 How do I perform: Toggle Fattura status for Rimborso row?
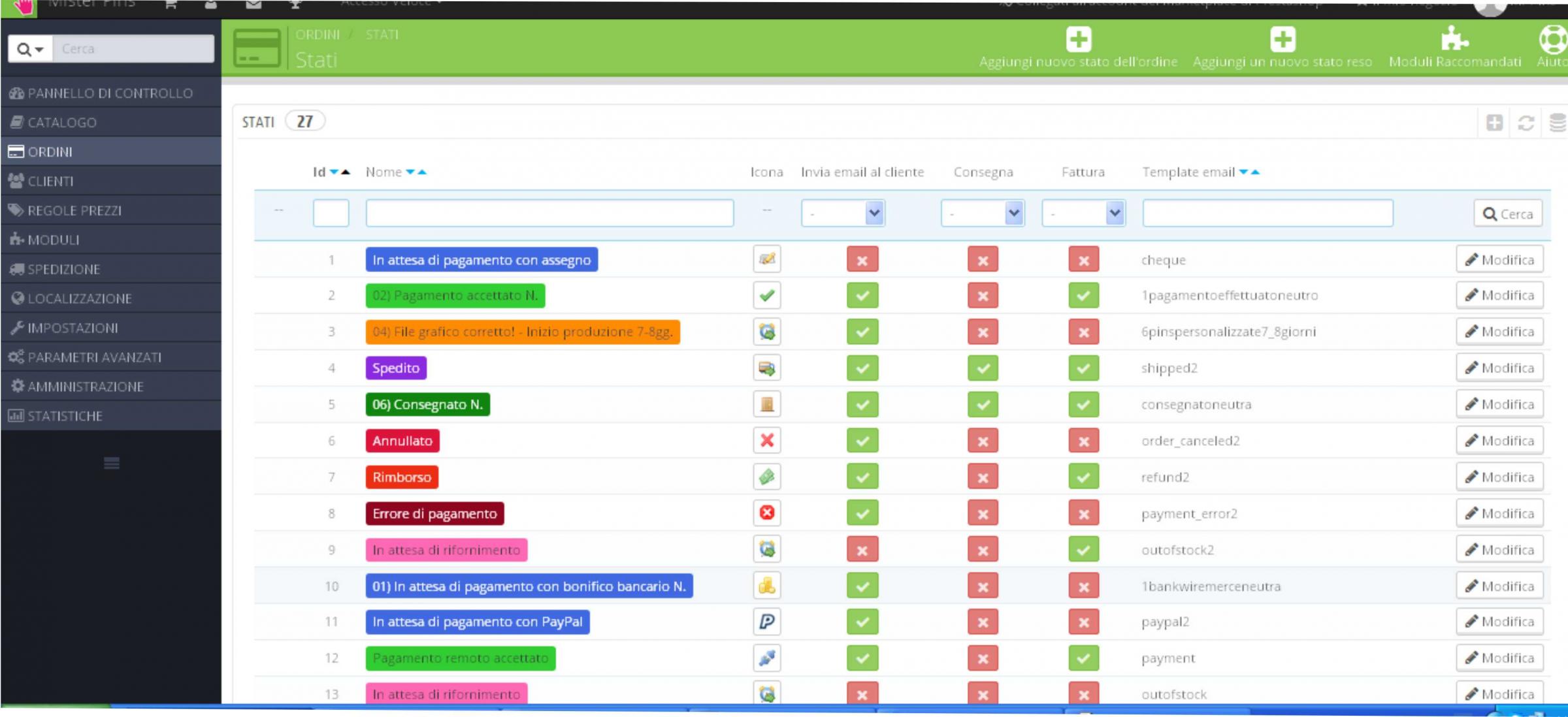point(1083,477)
